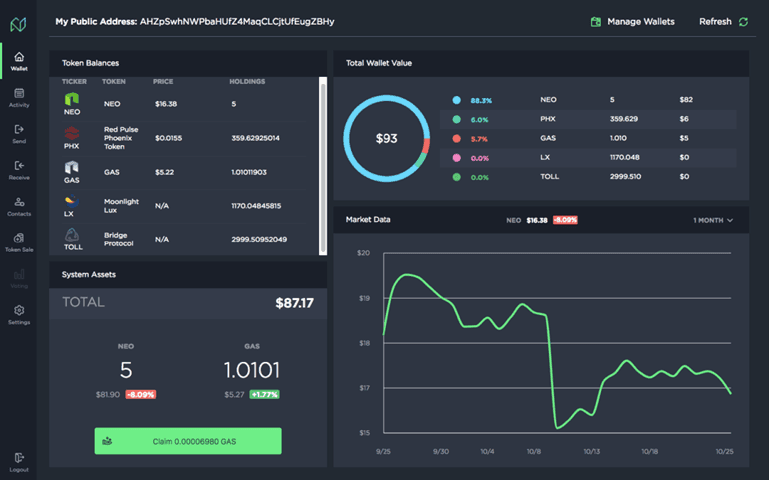Click the red GAS legend dot
The image size is (769, 480).
click(x=457, y=139)
